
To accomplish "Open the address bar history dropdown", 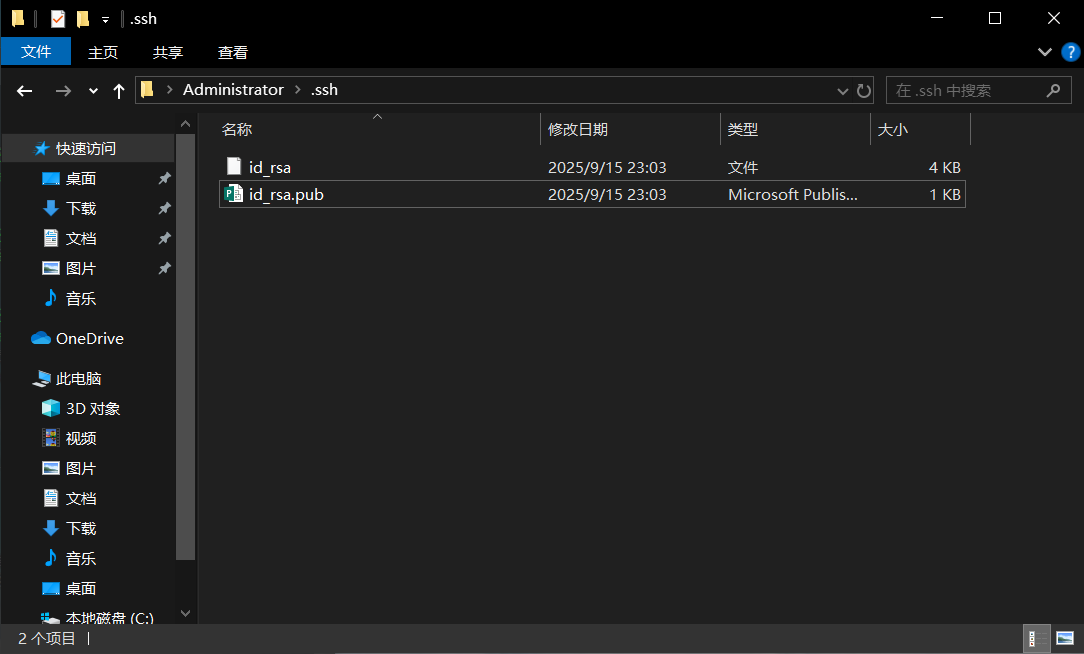I will coord(842,91).
